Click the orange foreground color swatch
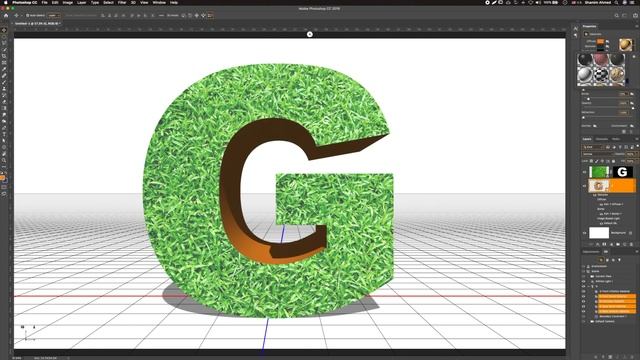Image resolution: width=640 pixels, height=360 pixels. click(2, 178)
